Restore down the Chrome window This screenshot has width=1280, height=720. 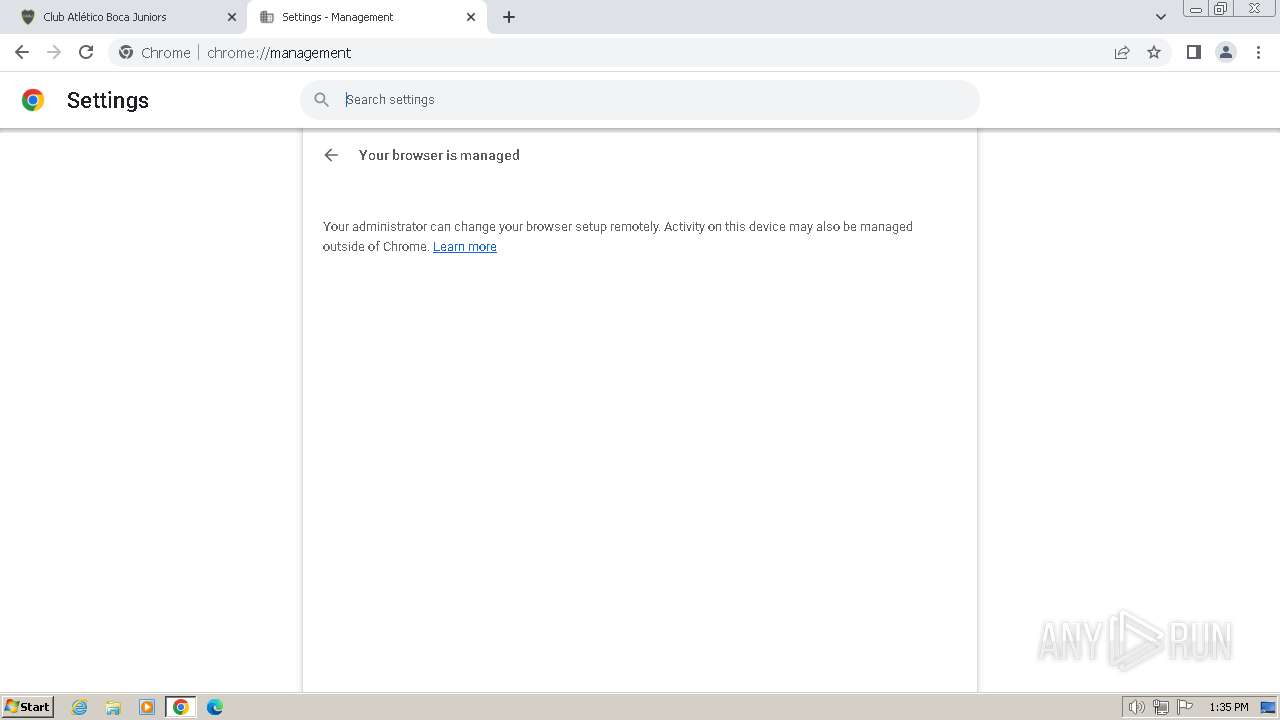1221,9
